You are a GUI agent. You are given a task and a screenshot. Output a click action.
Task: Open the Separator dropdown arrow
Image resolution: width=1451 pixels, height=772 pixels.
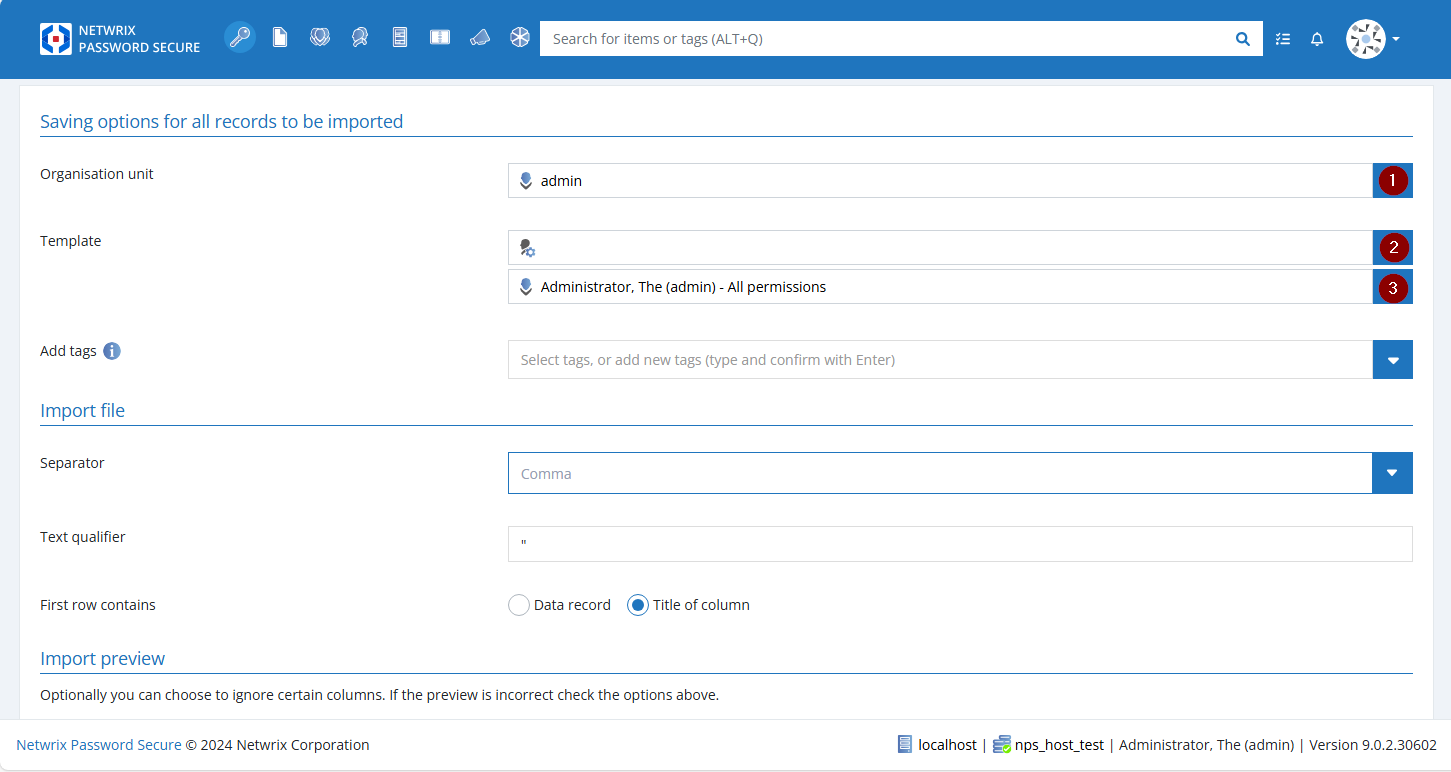click(x=1393, y=473)
